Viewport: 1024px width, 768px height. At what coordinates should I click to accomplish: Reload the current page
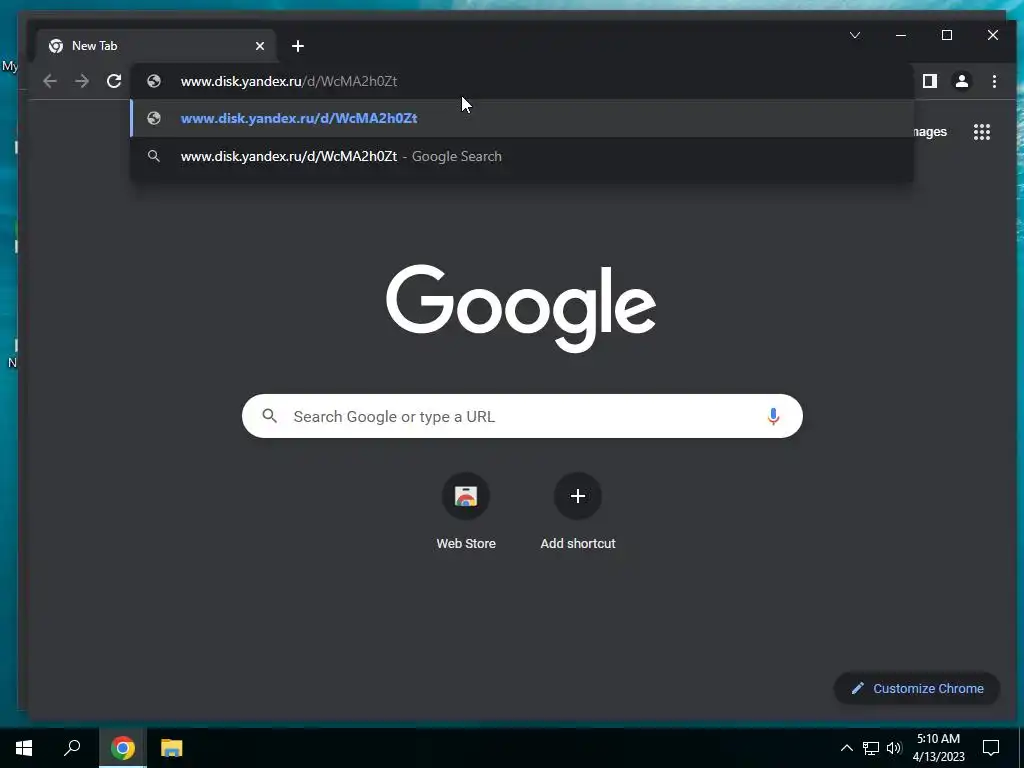[114, 81]
